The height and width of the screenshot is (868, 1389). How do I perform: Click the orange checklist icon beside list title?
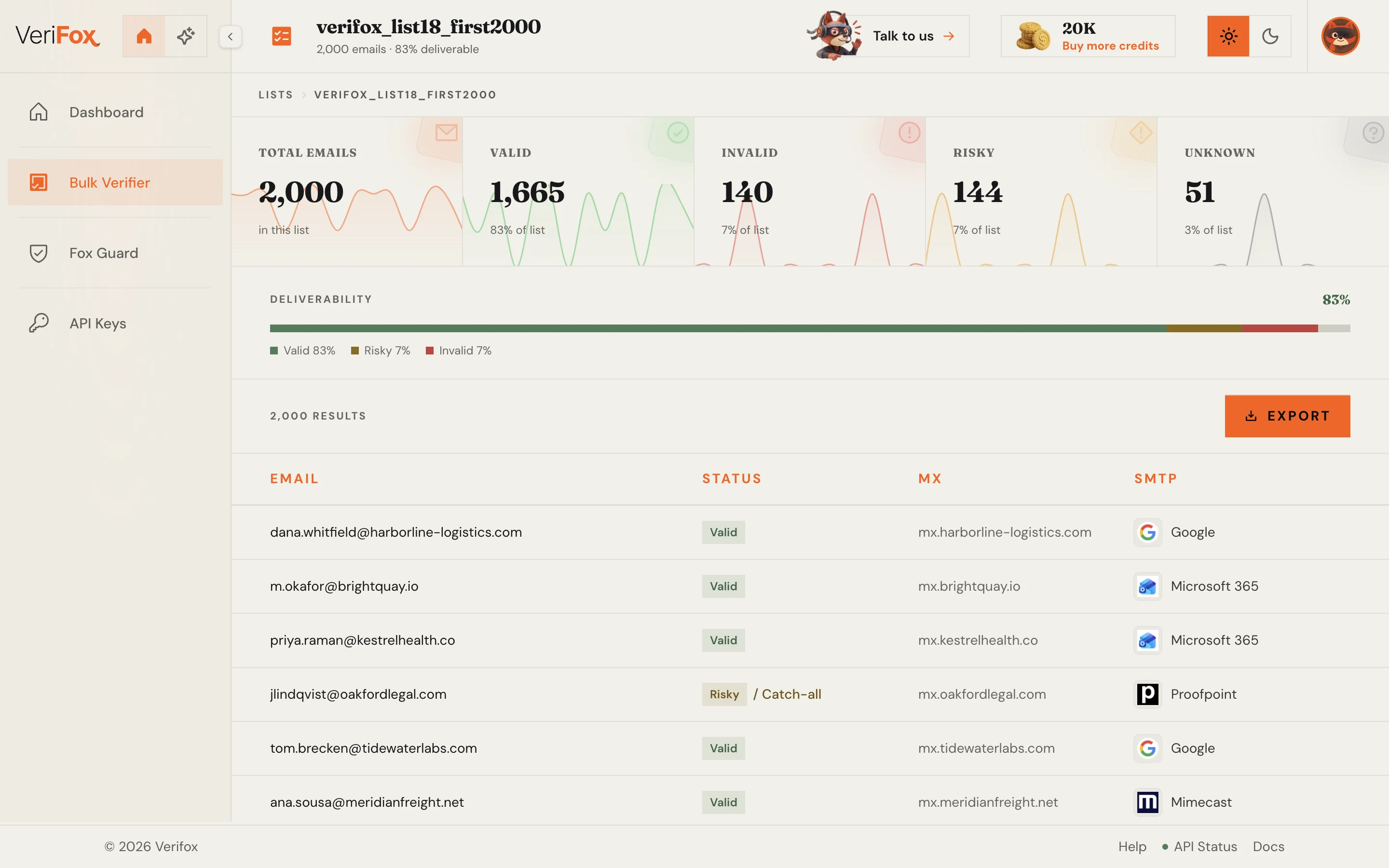coord(281,36)
